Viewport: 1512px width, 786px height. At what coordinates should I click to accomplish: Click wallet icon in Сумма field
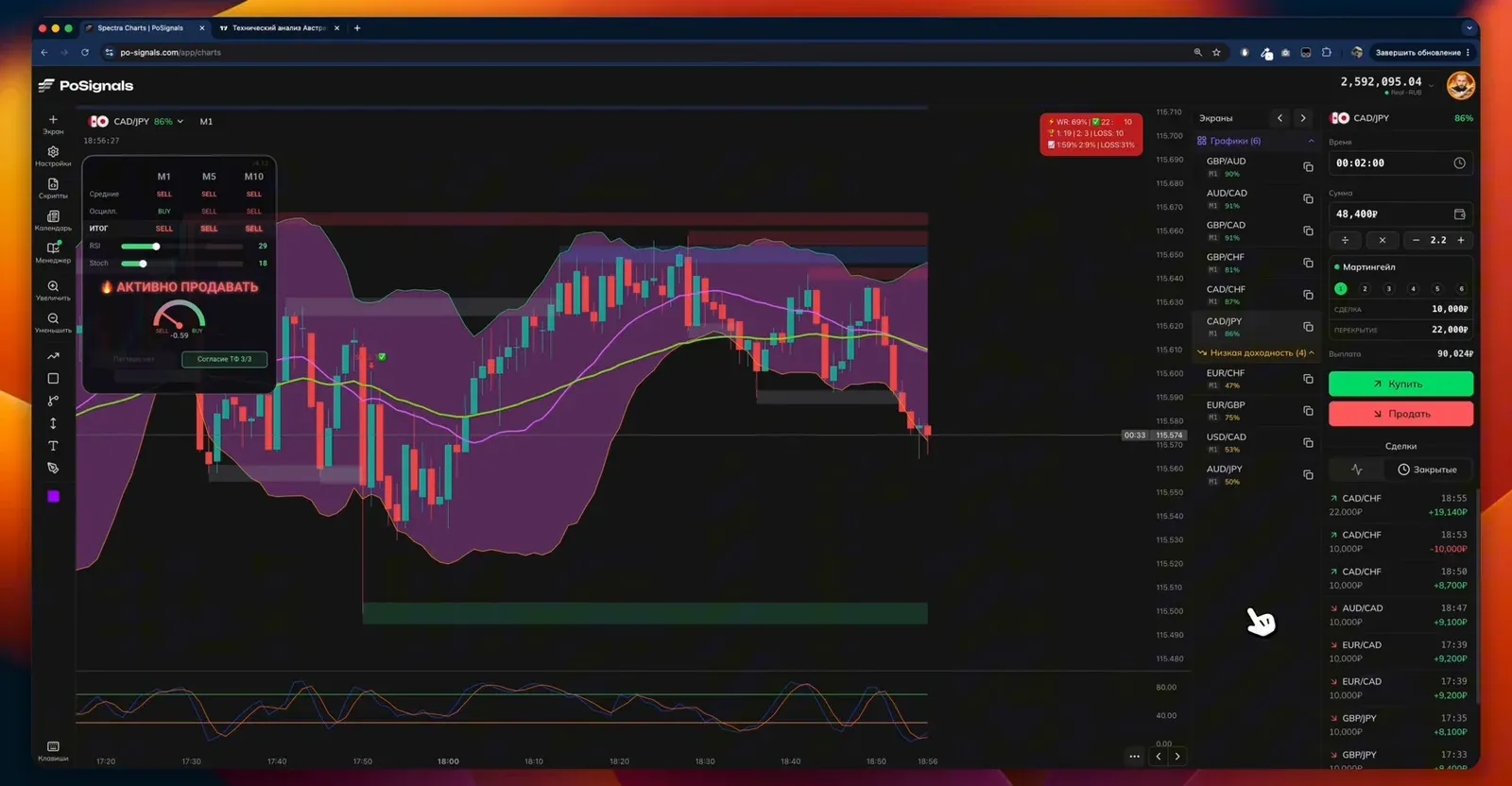coord(1459,214)
